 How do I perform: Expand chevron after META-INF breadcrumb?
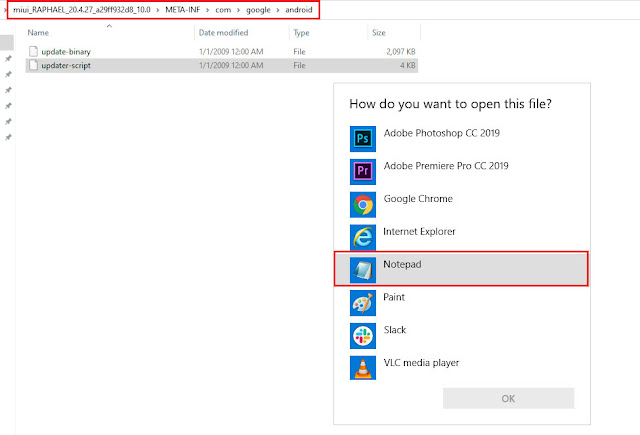tap(208, 10)
